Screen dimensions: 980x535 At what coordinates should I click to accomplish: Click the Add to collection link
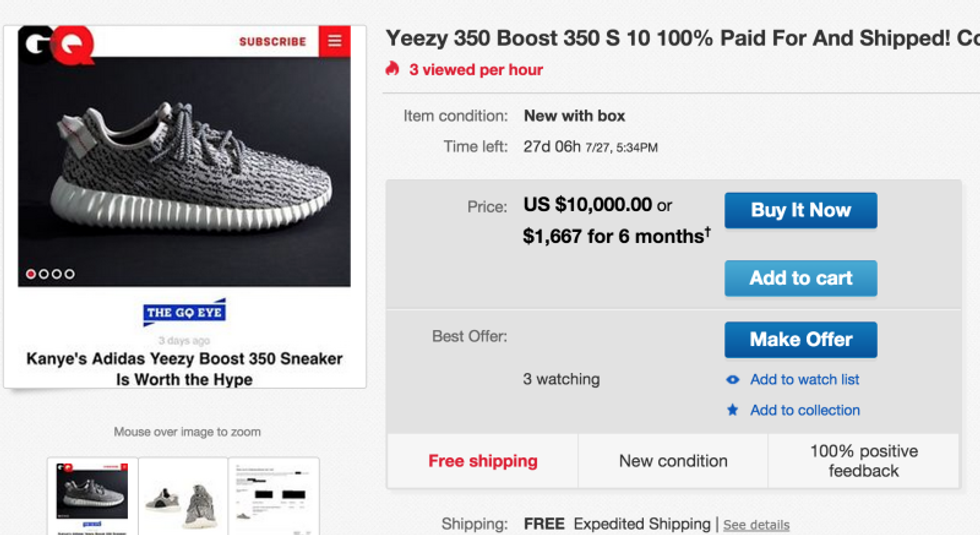pos(804,410)
